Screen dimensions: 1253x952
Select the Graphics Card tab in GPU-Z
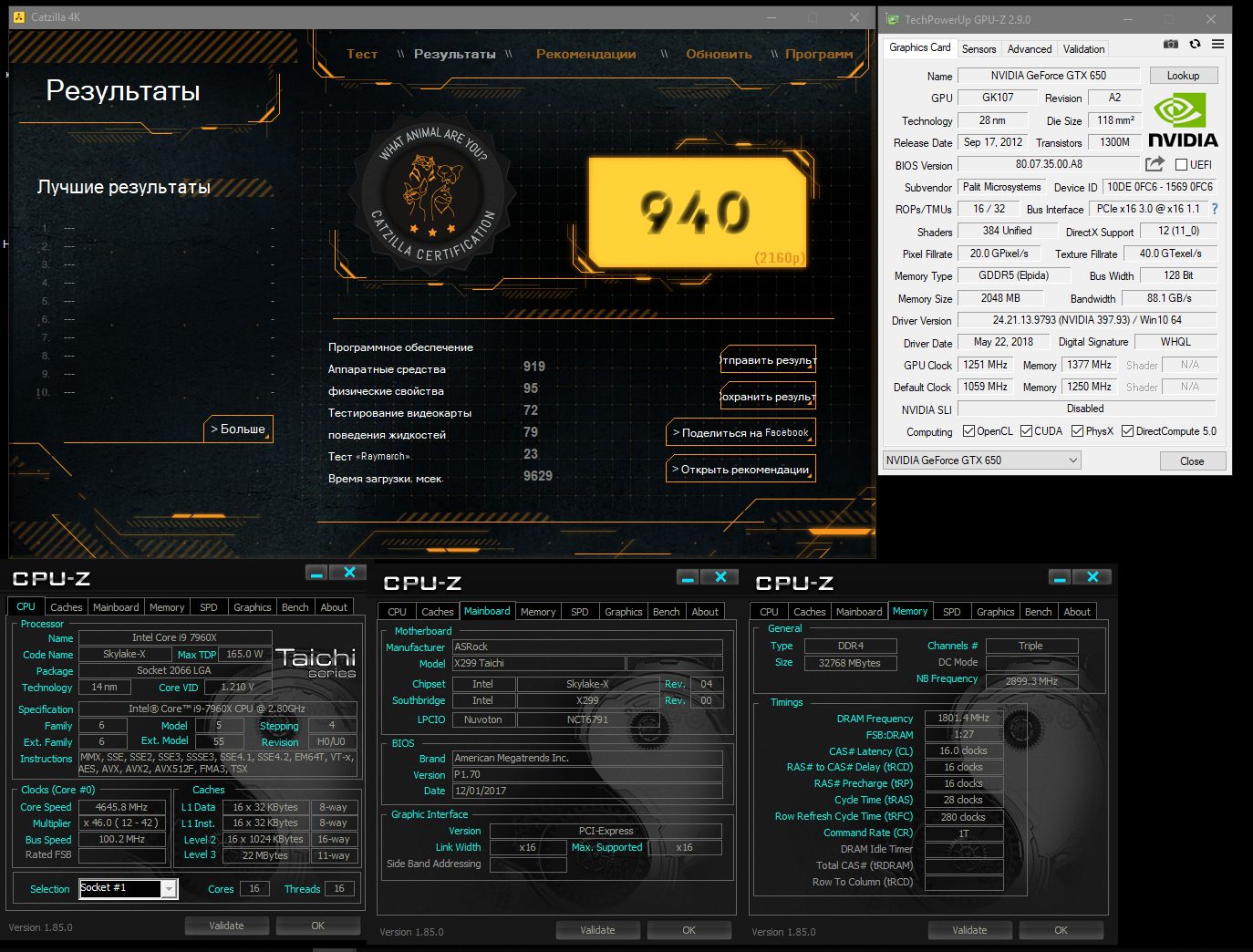[x=919, y=47]
